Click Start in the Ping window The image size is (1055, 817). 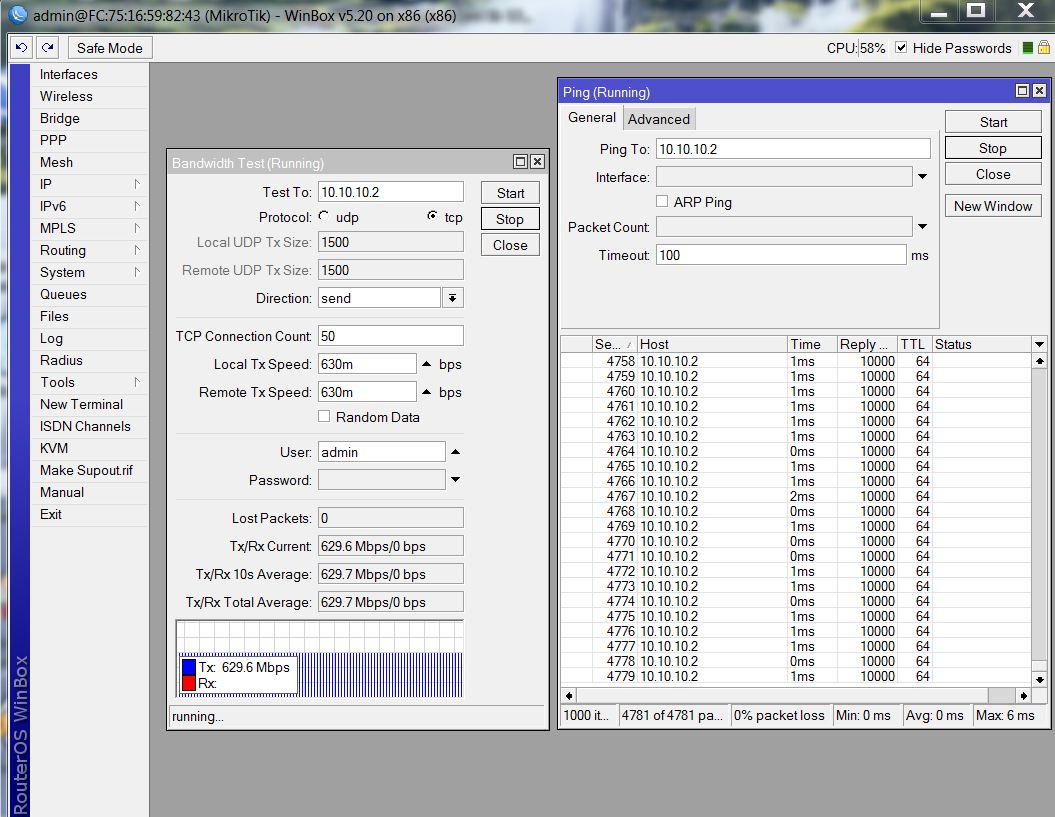pos(993,122)
